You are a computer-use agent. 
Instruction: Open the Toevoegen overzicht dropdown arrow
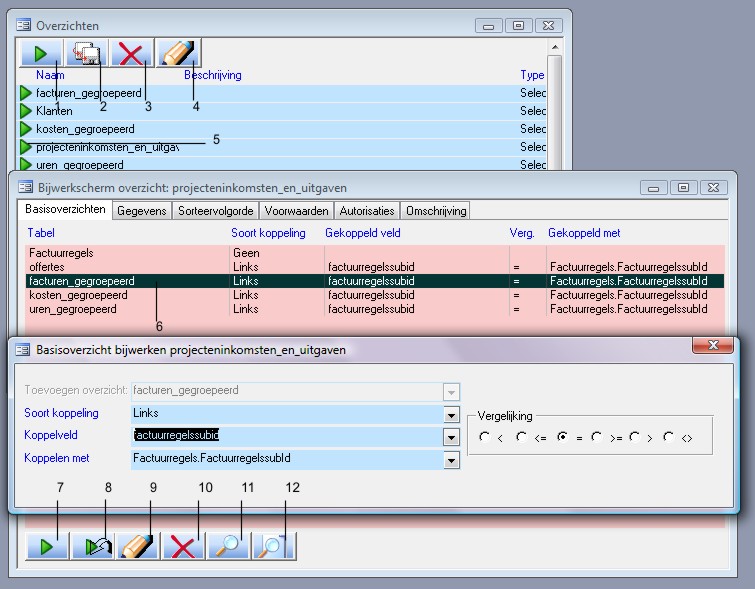coord(451,392)
